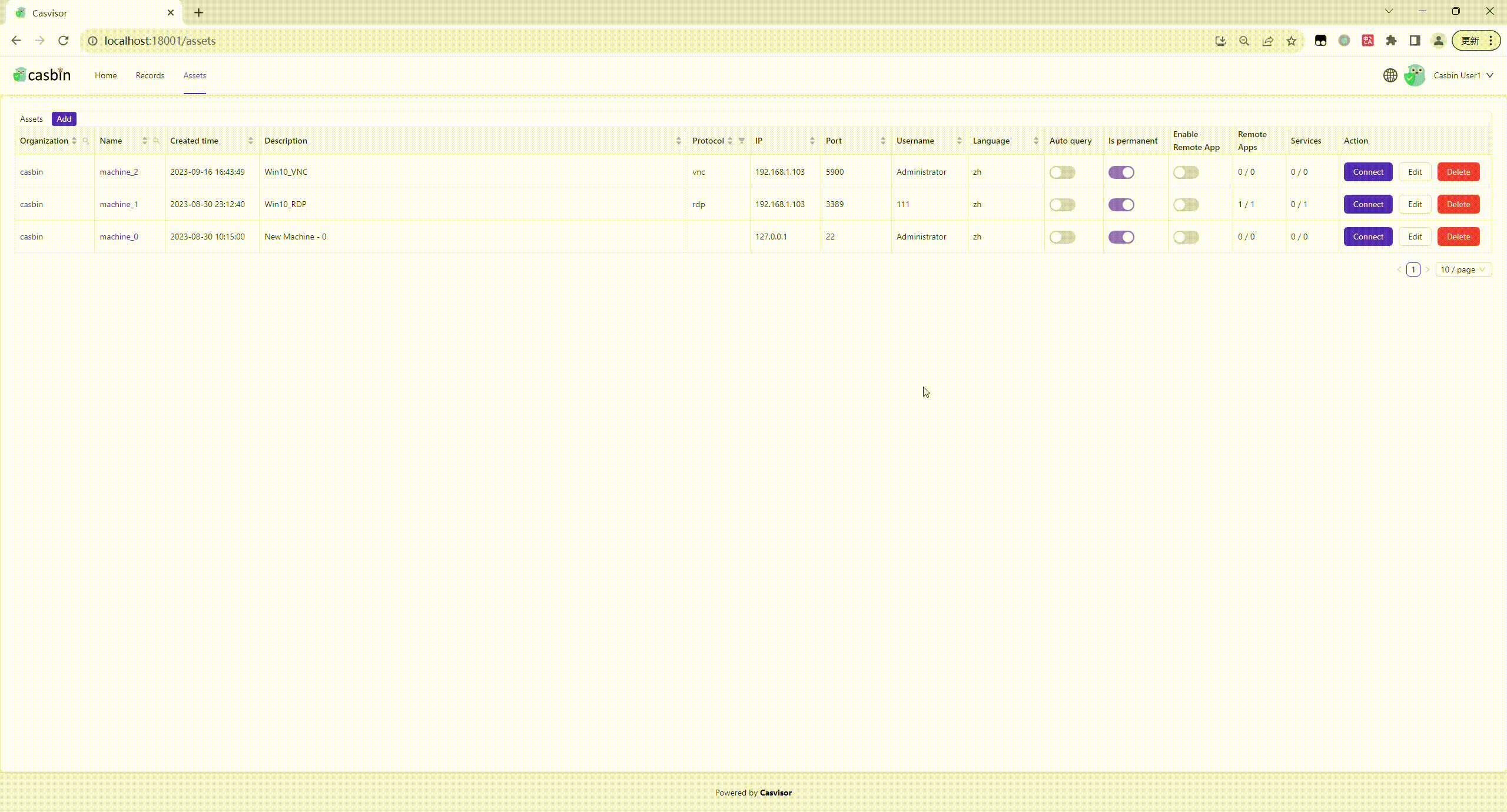Open the Name column search icon
The width and height of the screenshot is (1507, 812).
pos(156,141)
